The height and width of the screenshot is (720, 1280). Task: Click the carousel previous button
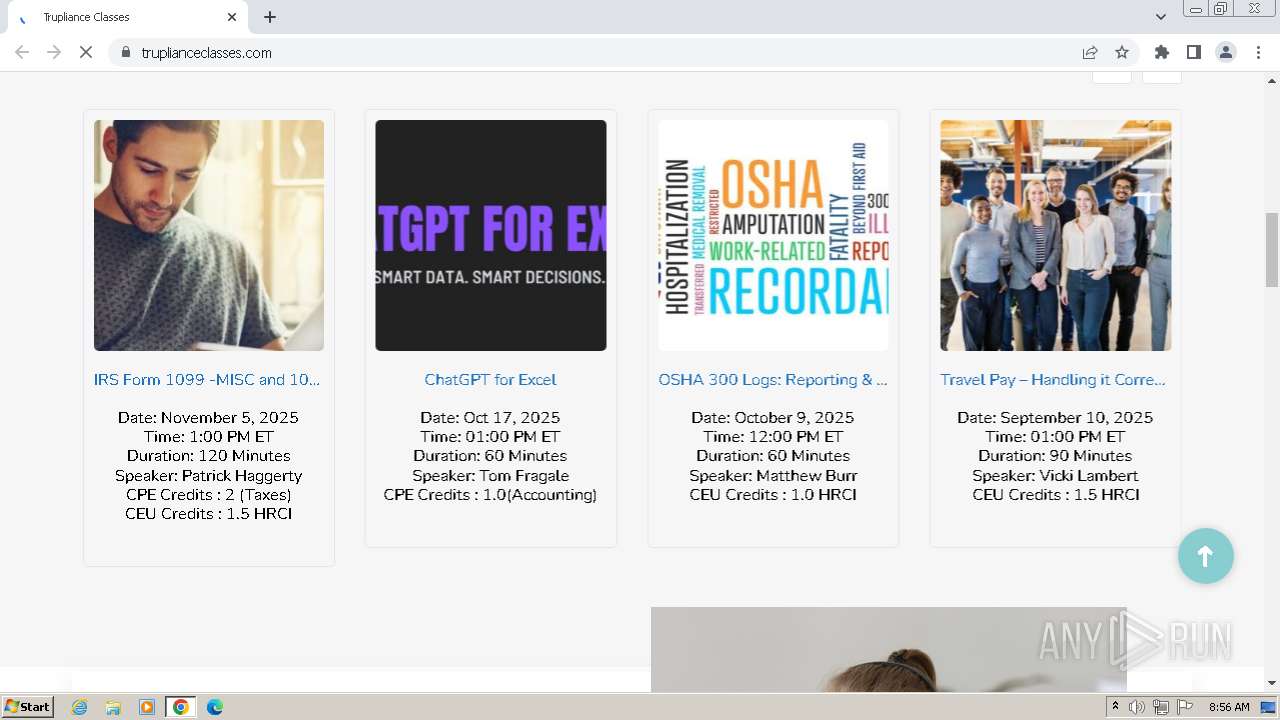1112,76
